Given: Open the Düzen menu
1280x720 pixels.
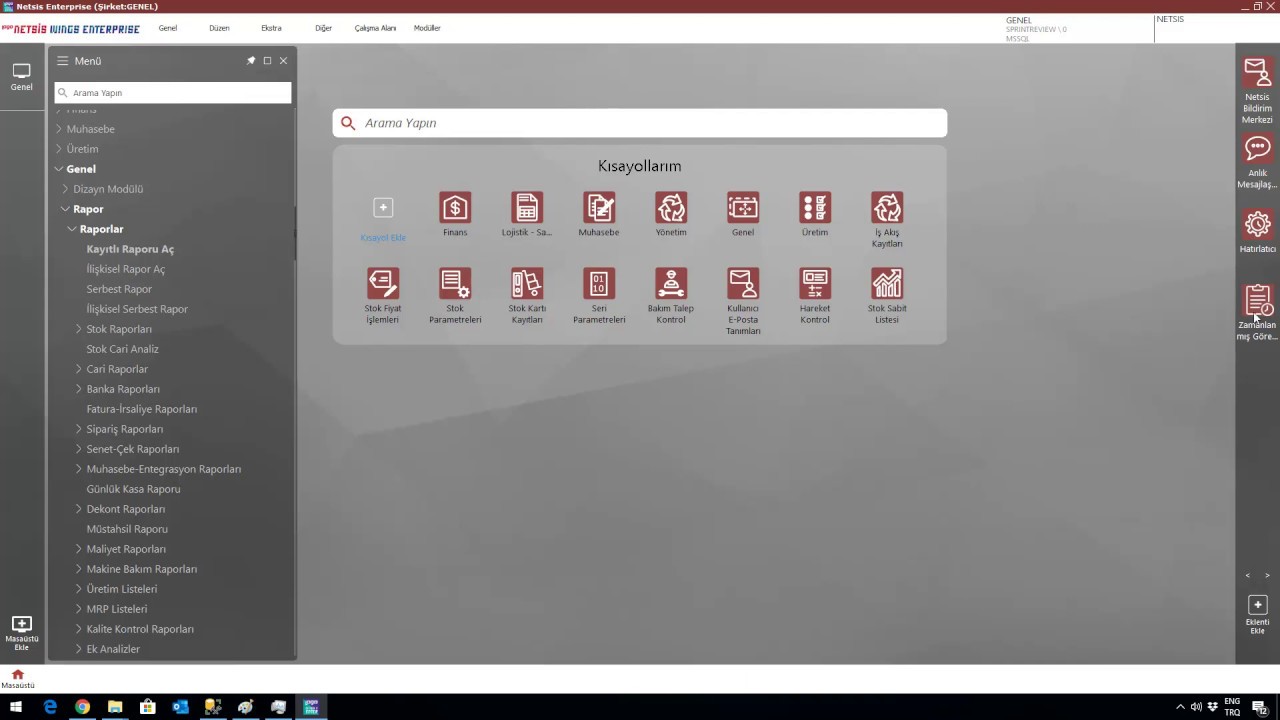Looking at the screenshot, I should (219, 28).
